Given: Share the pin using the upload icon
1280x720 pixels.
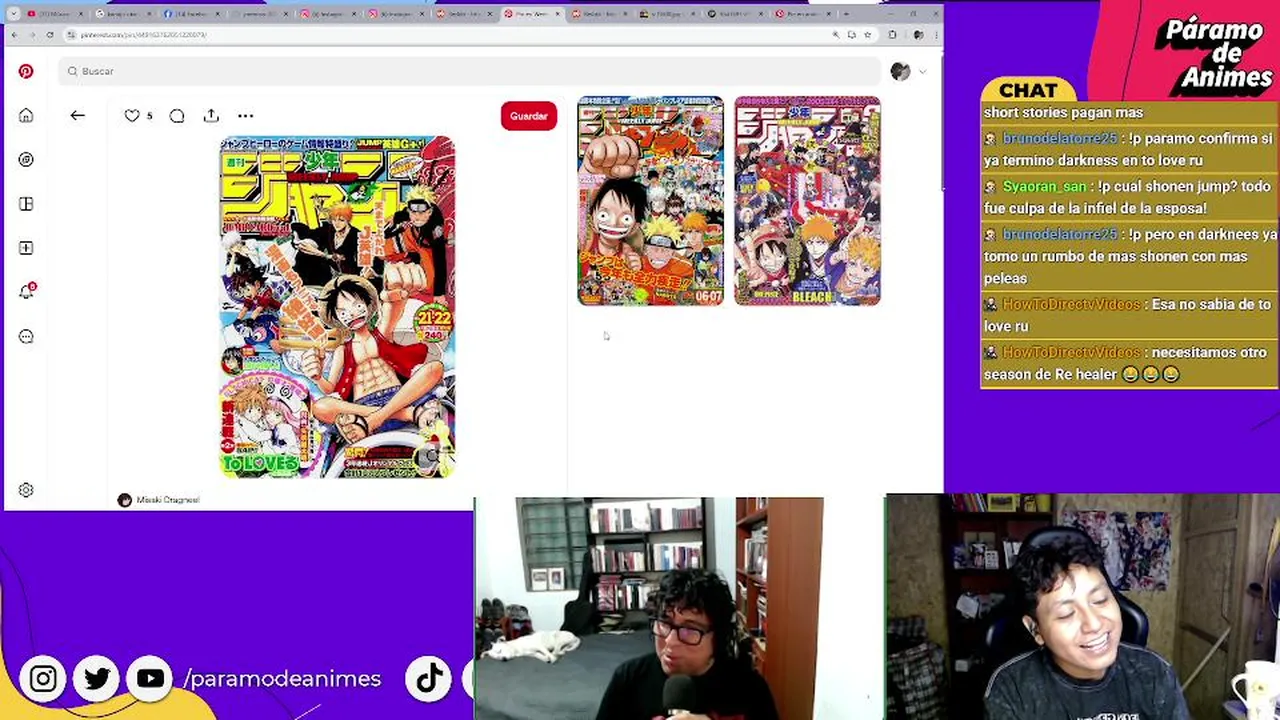Looking at the screenshot, I should point(211,116).
